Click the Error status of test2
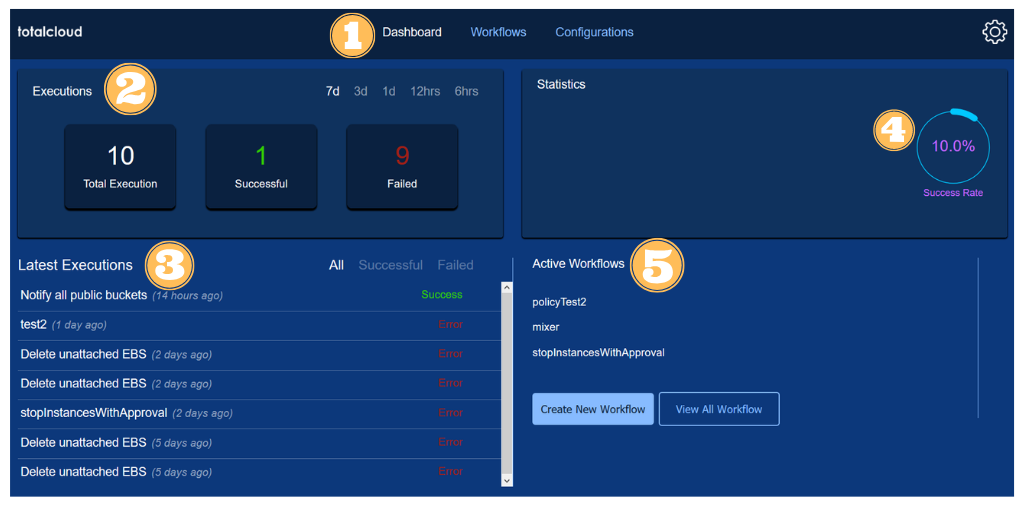Image resolution: width=1024 pixels, height=512 pixels. (x=451, y=325)
